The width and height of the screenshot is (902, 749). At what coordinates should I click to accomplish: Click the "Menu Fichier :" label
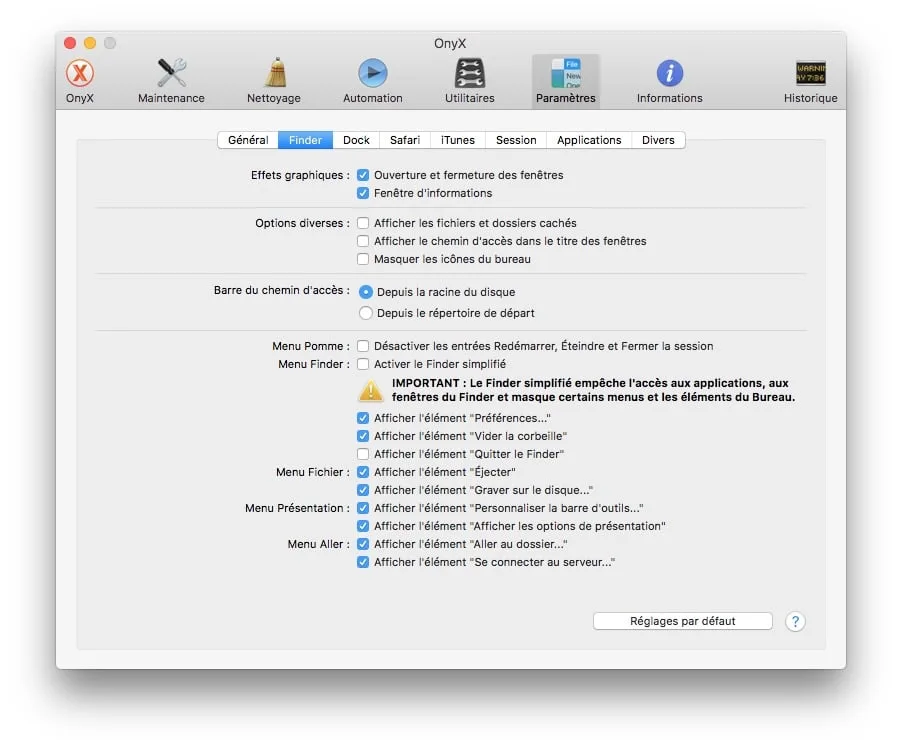313,472
